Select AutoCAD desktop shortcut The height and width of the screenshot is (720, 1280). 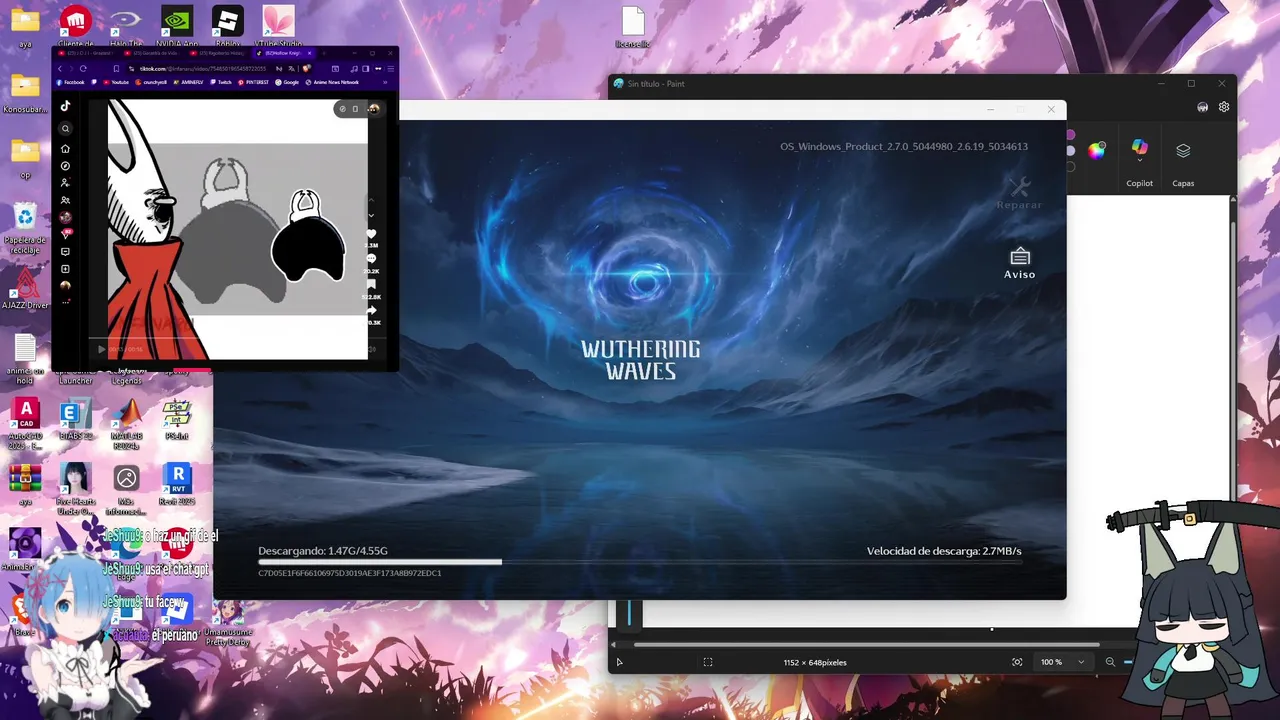tap(25, 424)
